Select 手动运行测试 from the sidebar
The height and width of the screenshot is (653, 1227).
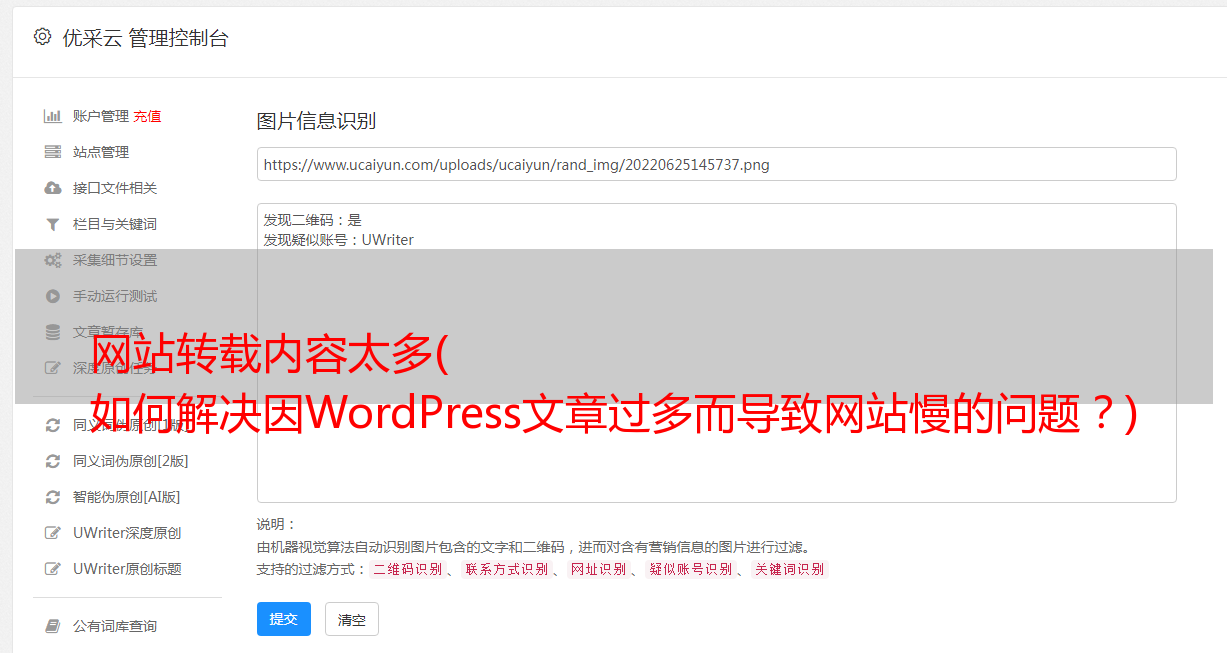(x=115, y=296)
